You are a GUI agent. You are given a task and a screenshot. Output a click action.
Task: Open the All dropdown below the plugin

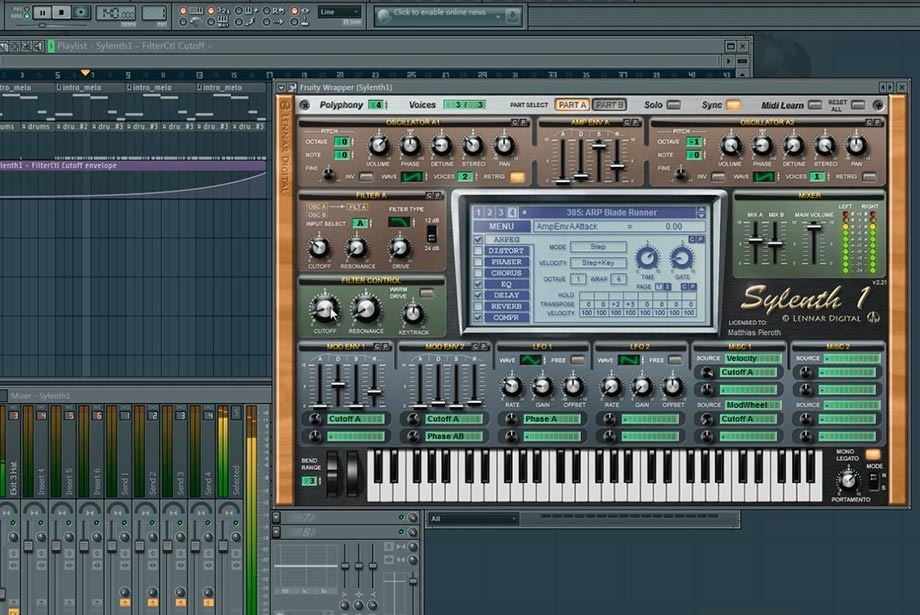(473, 519)
